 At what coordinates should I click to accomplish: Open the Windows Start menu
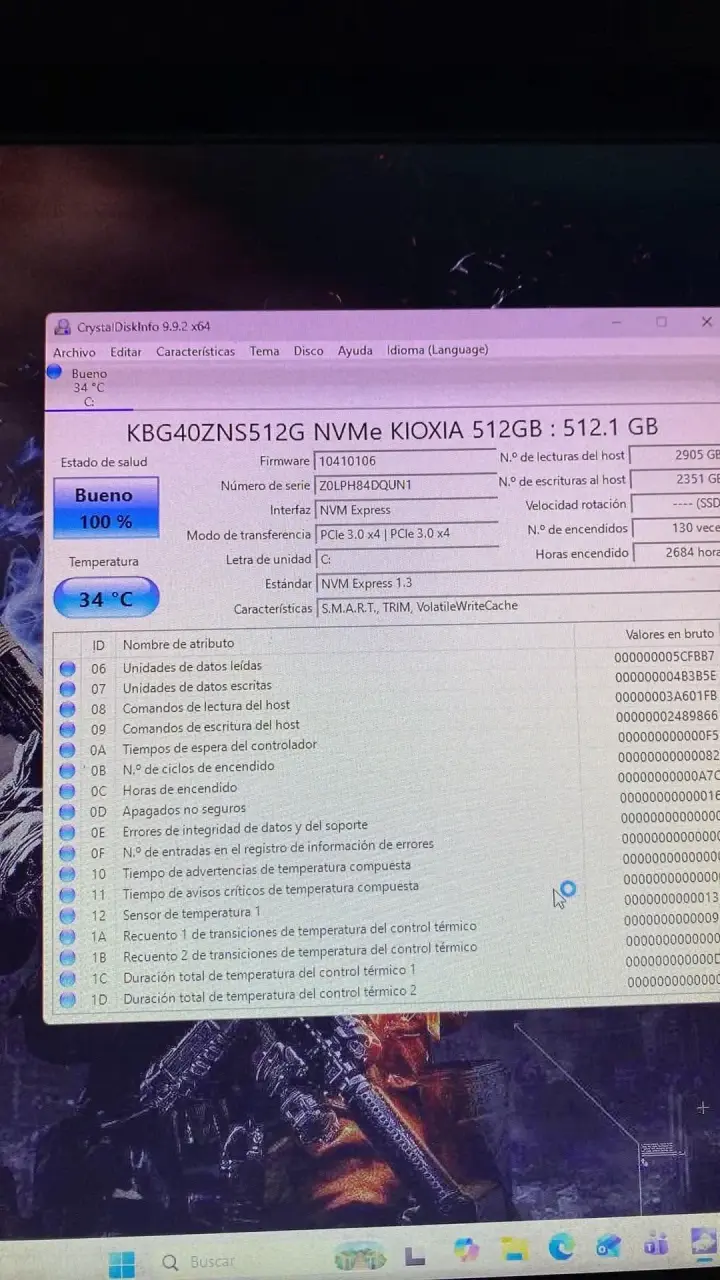click(121, 1263)
